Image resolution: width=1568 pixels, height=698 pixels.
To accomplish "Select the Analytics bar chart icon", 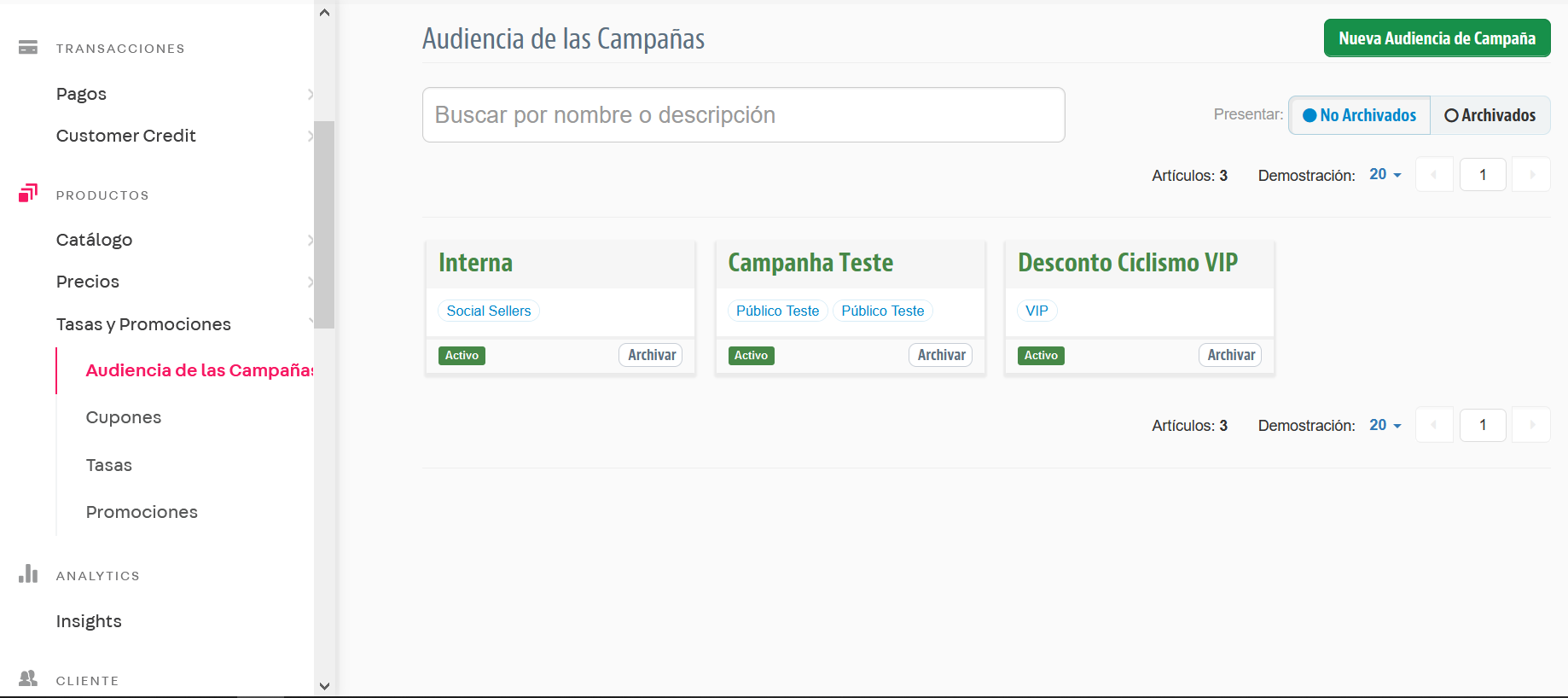I will point(28,574).
